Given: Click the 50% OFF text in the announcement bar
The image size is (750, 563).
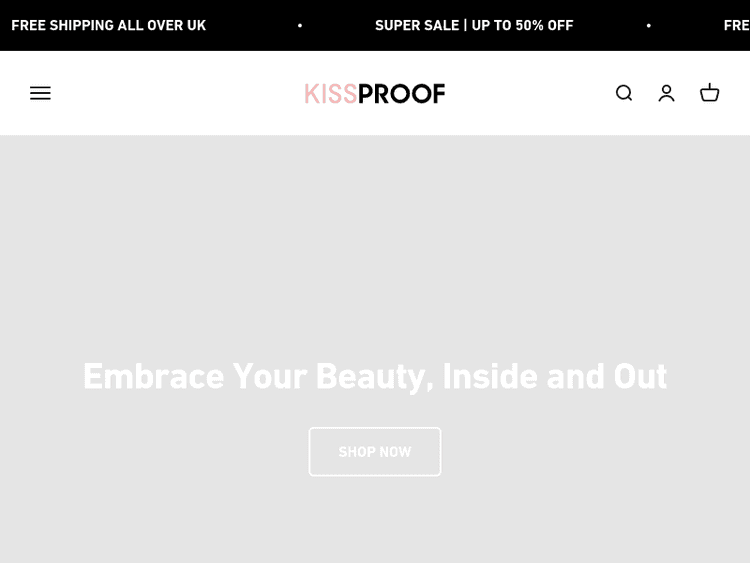Looking at the screenshot, I should point(544,25).
